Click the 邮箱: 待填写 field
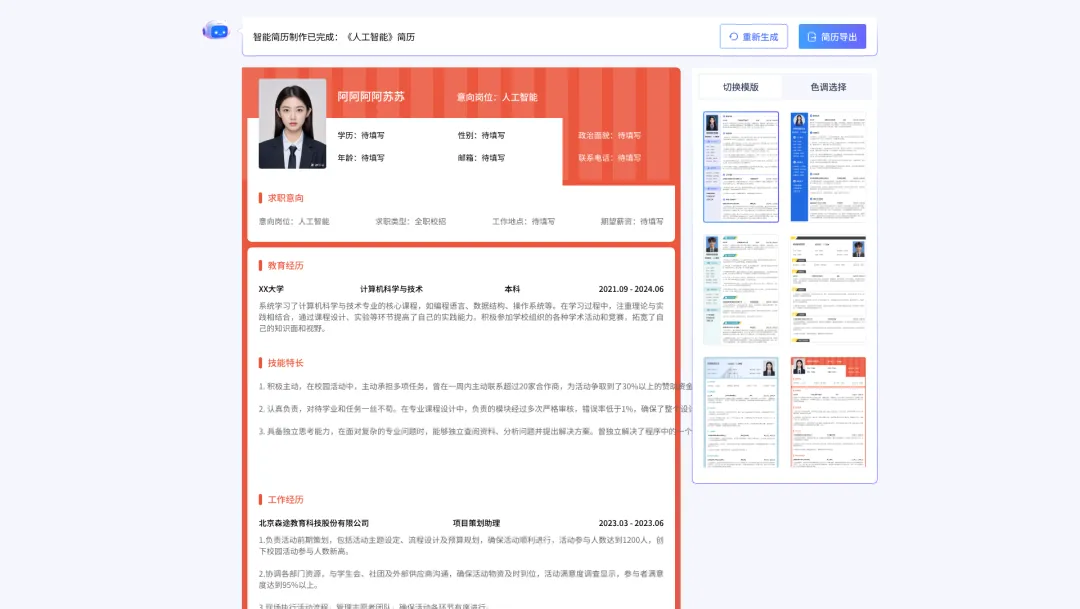 481,158
